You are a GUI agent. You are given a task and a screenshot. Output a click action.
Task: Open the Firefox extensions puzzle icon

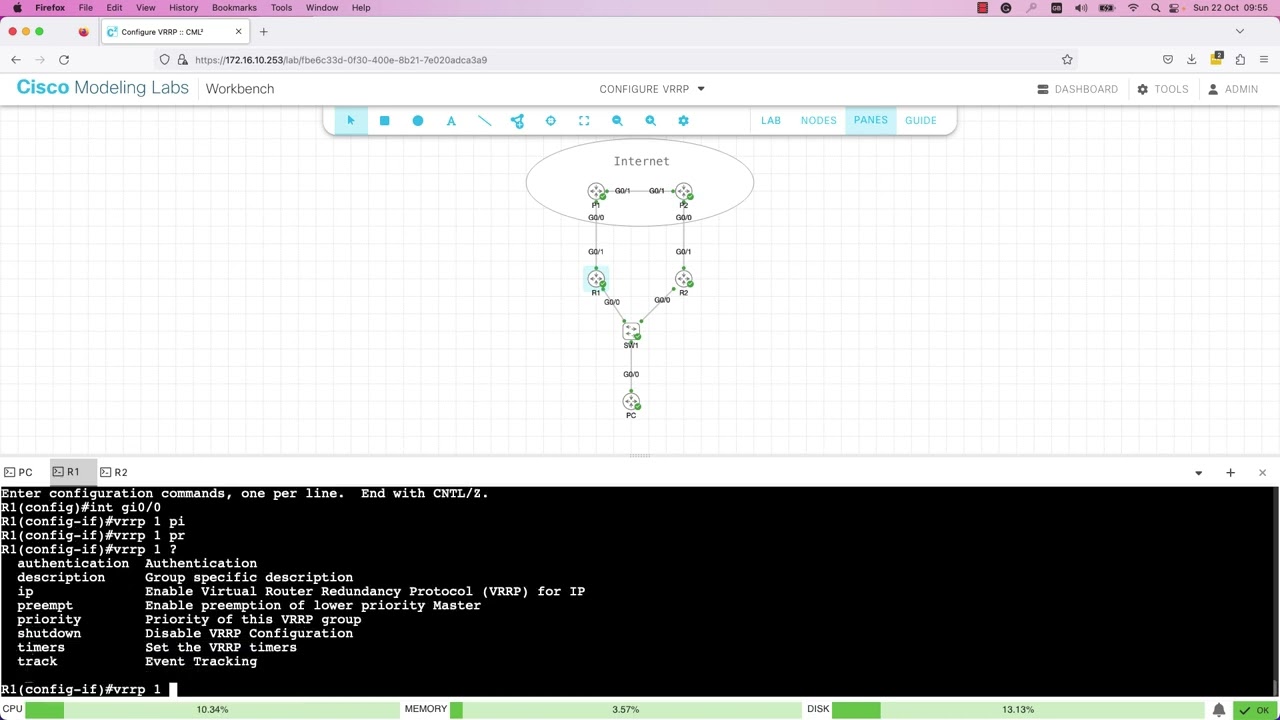(1240, 60)
